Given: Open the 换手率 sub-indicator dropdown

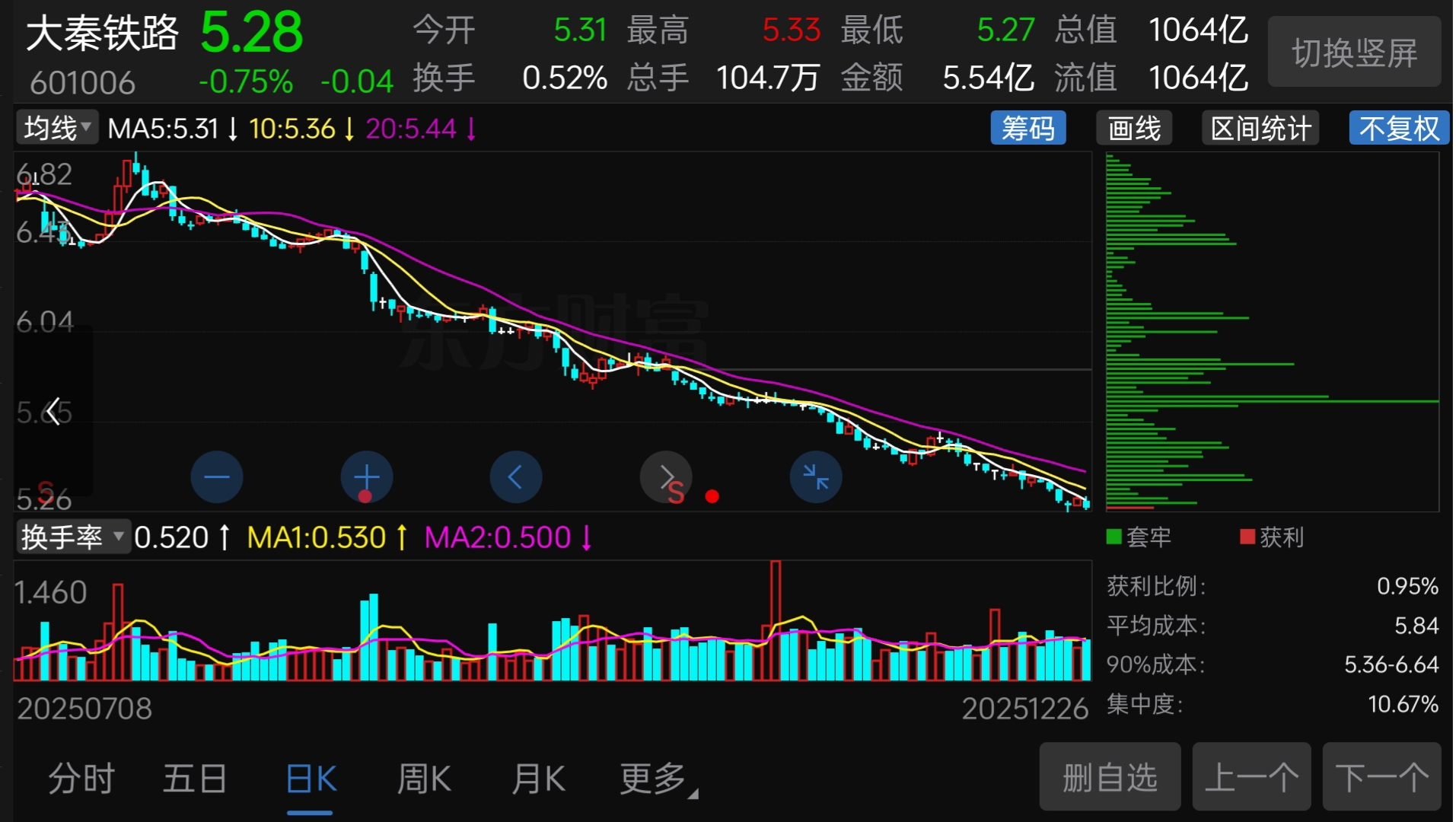Looking at the screenshot, I should 73,537.
